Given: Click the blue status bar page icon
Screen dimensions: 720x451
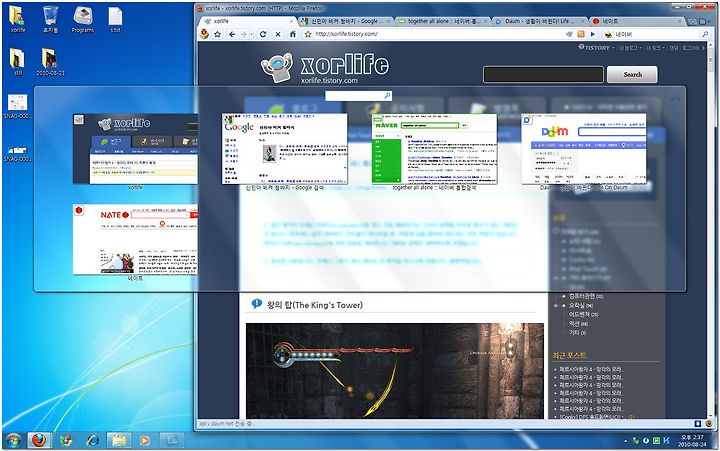Looking at the screenshot, I should [x=698, y=423].
